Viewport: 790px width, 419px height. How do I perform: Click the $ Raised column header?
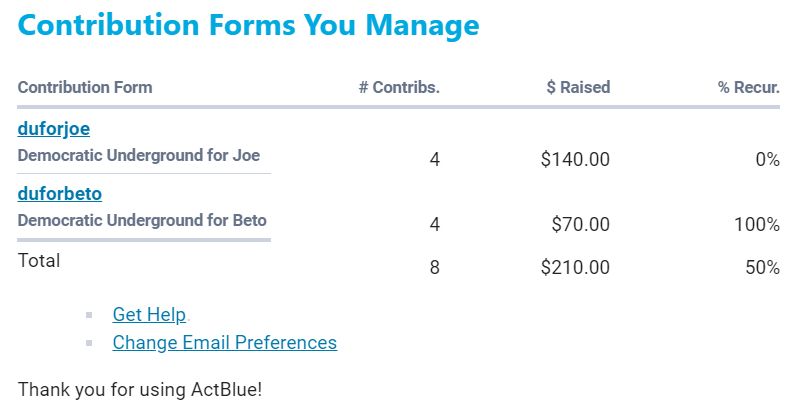(578, 87)
